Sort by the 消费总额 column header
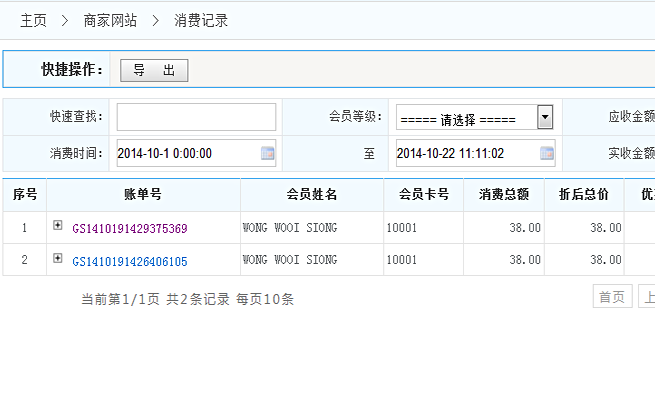Viewport: 655px width, 413px height. point(504,194)
